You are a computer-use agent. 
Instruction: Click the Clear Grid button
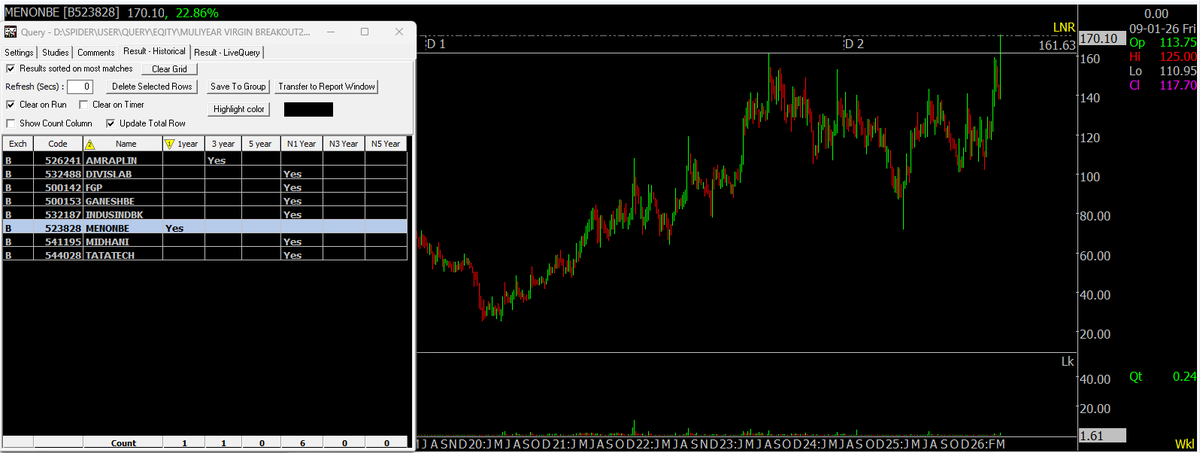[170, 69]
